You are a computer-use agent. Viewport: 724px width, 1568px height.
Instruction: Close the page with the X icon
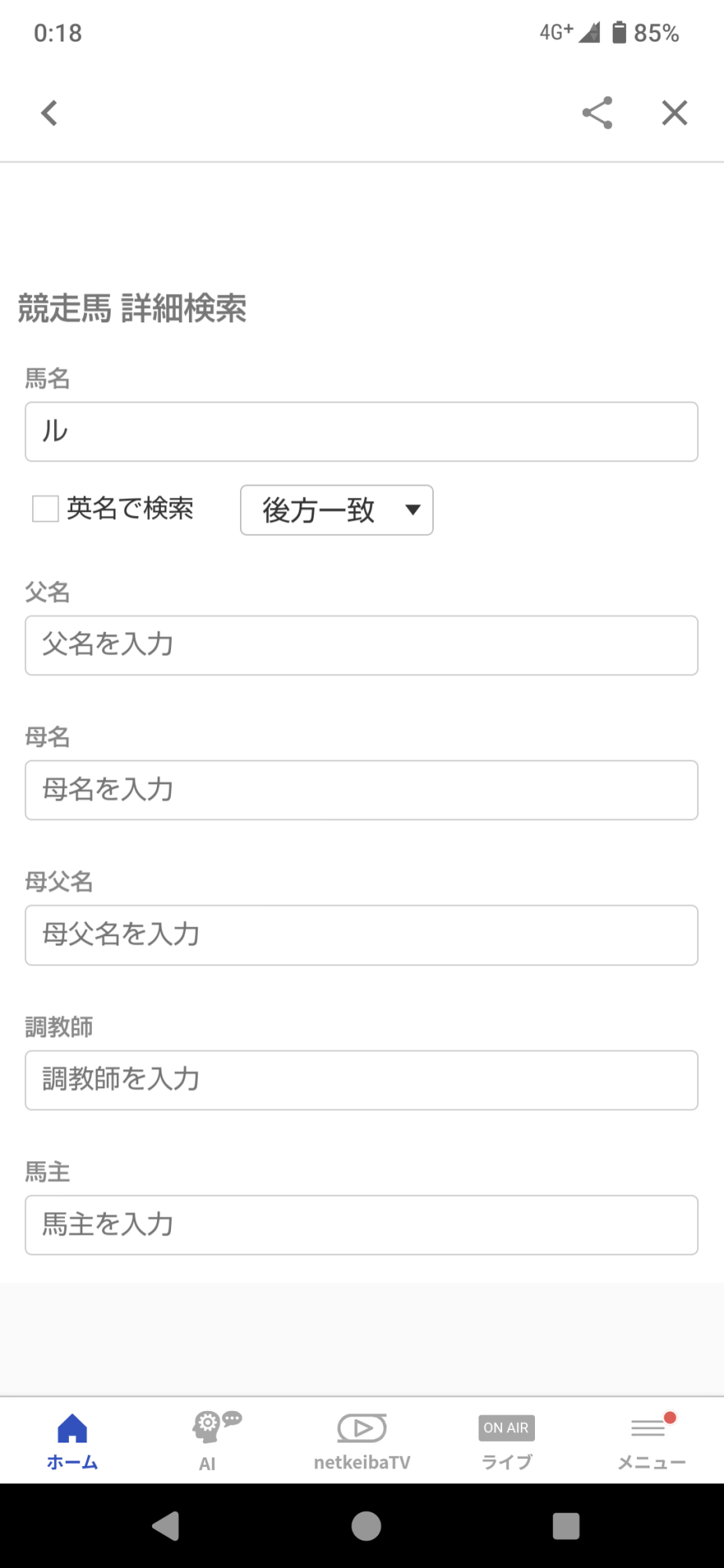click(675, 113)
